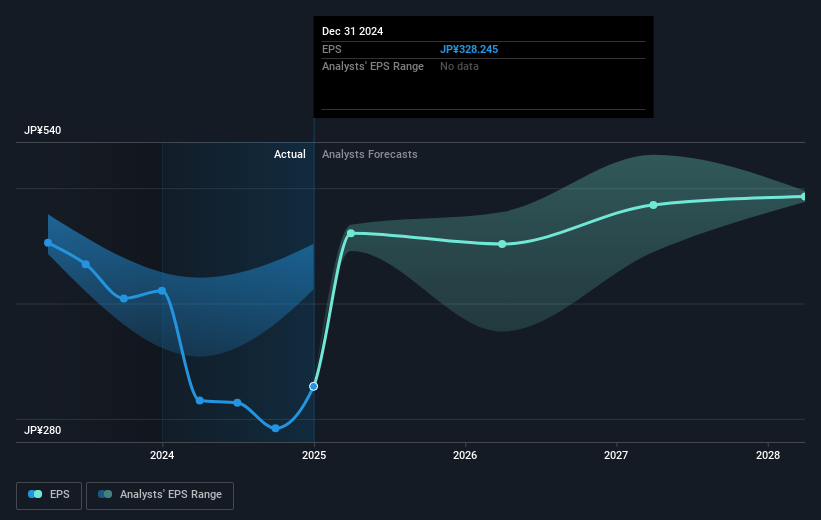Select the Dec 31 2024 EPS data point
The width and height of the screenshot is (821, 520).
pyautogui.click(x=314, y=386)
